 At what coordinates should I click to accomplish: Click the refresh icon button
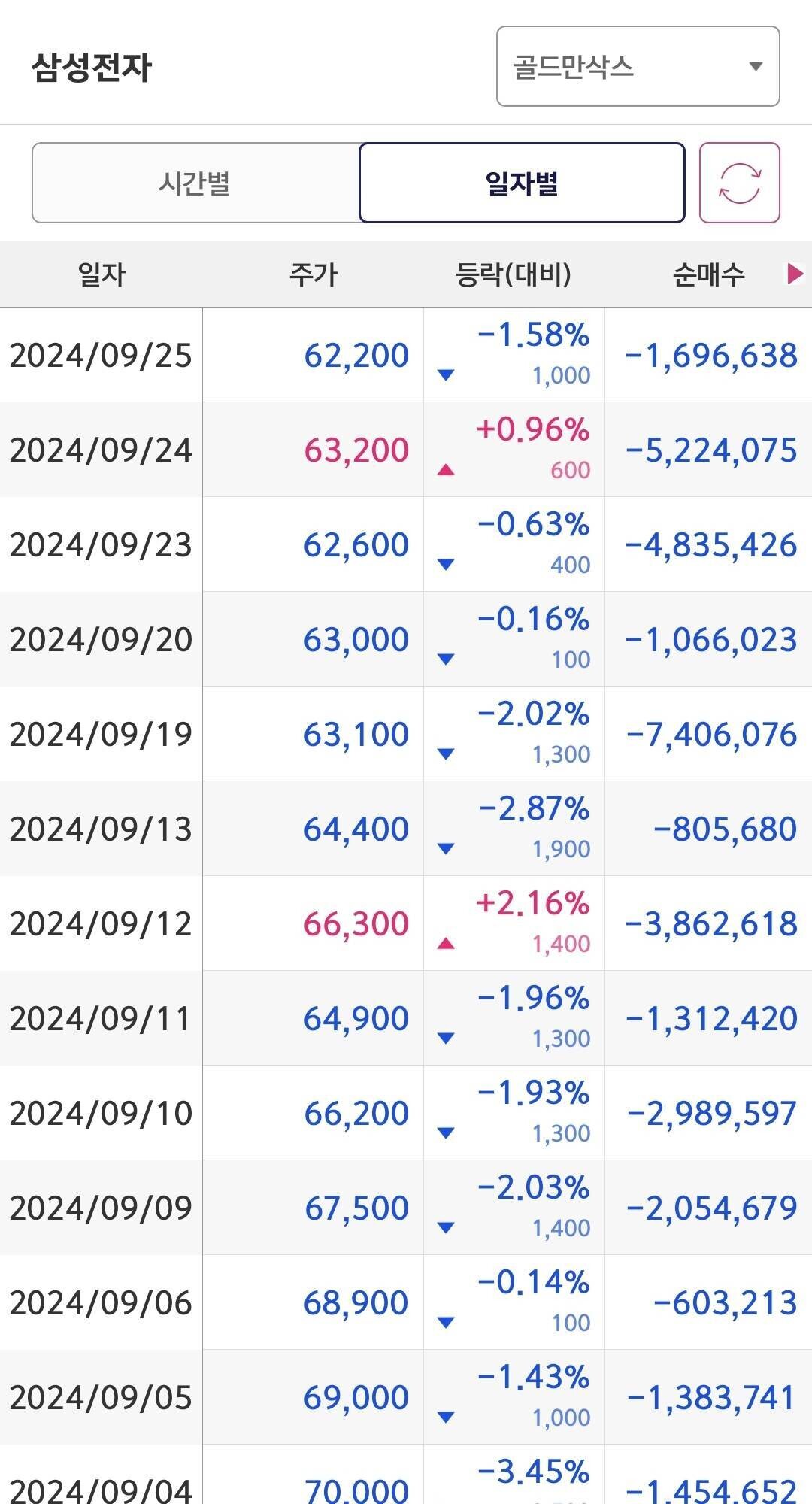[x=739, y=183]
